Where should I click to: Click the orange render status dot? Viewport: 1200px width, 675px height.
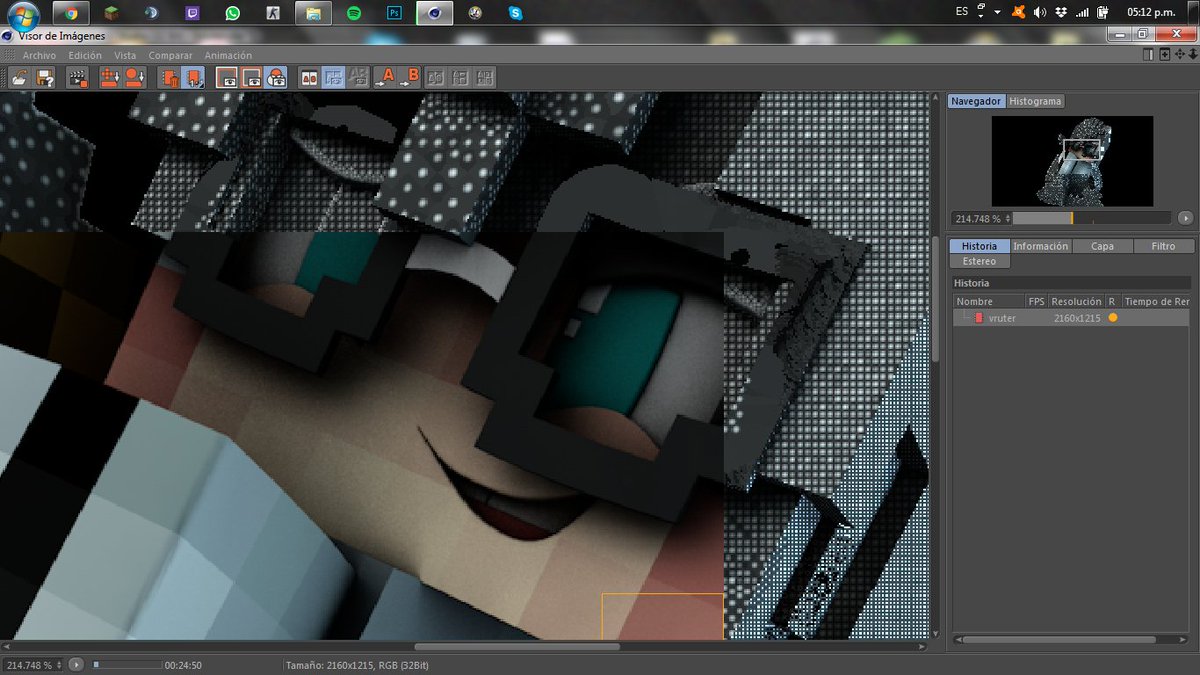click(x=1112, y=318)
